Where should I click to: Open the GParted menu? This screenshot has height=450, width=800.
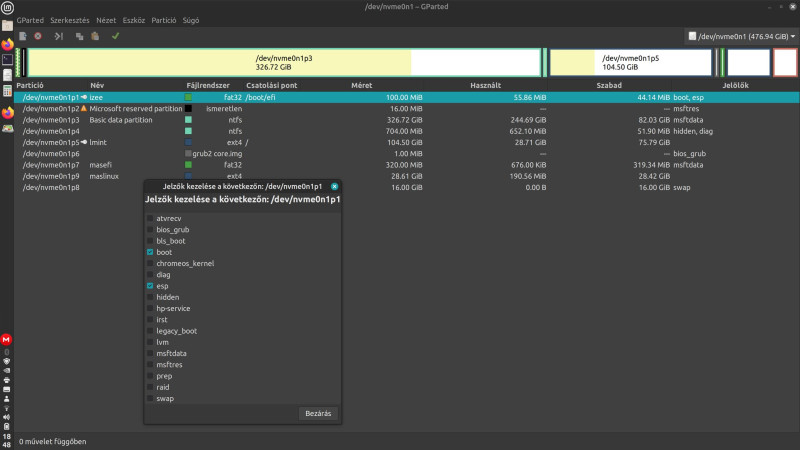(x=30, y=20)
